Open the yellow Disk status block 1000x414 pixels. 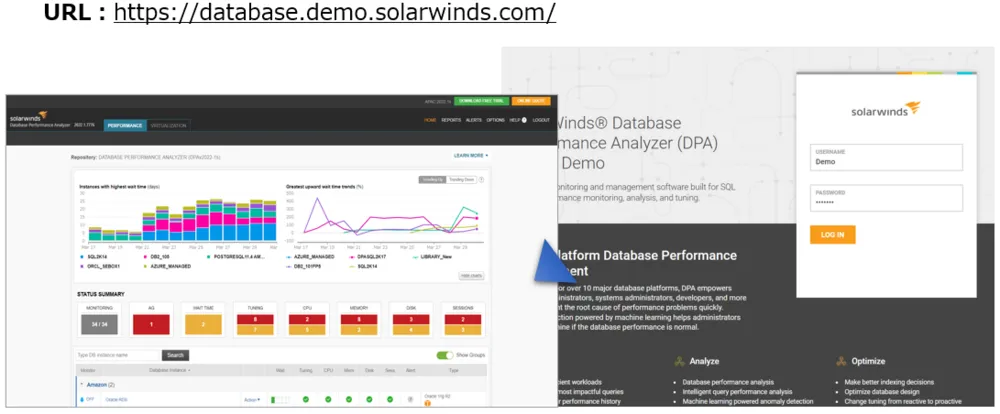click(x=411, y=330)
